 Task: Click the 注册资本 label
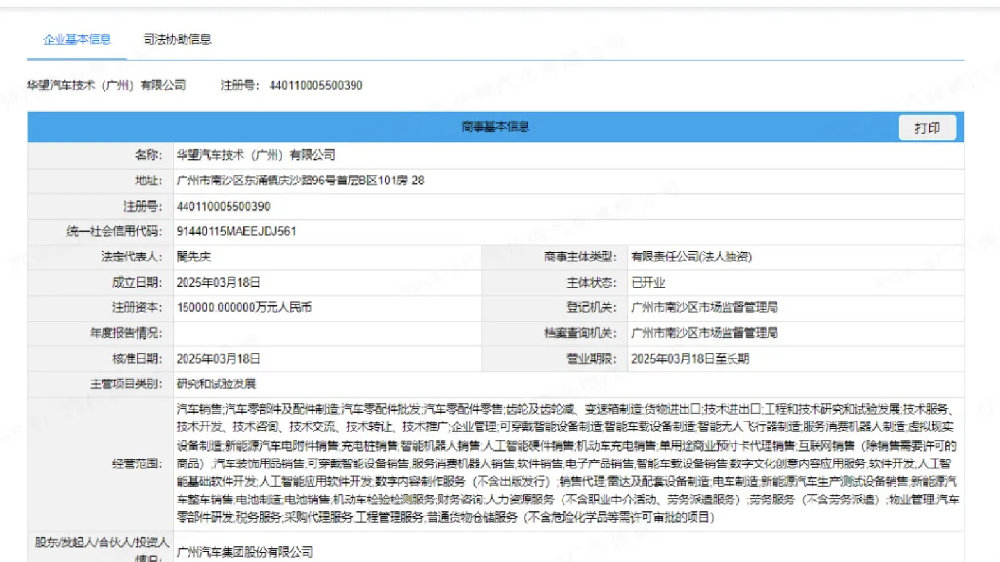(137, 307)
